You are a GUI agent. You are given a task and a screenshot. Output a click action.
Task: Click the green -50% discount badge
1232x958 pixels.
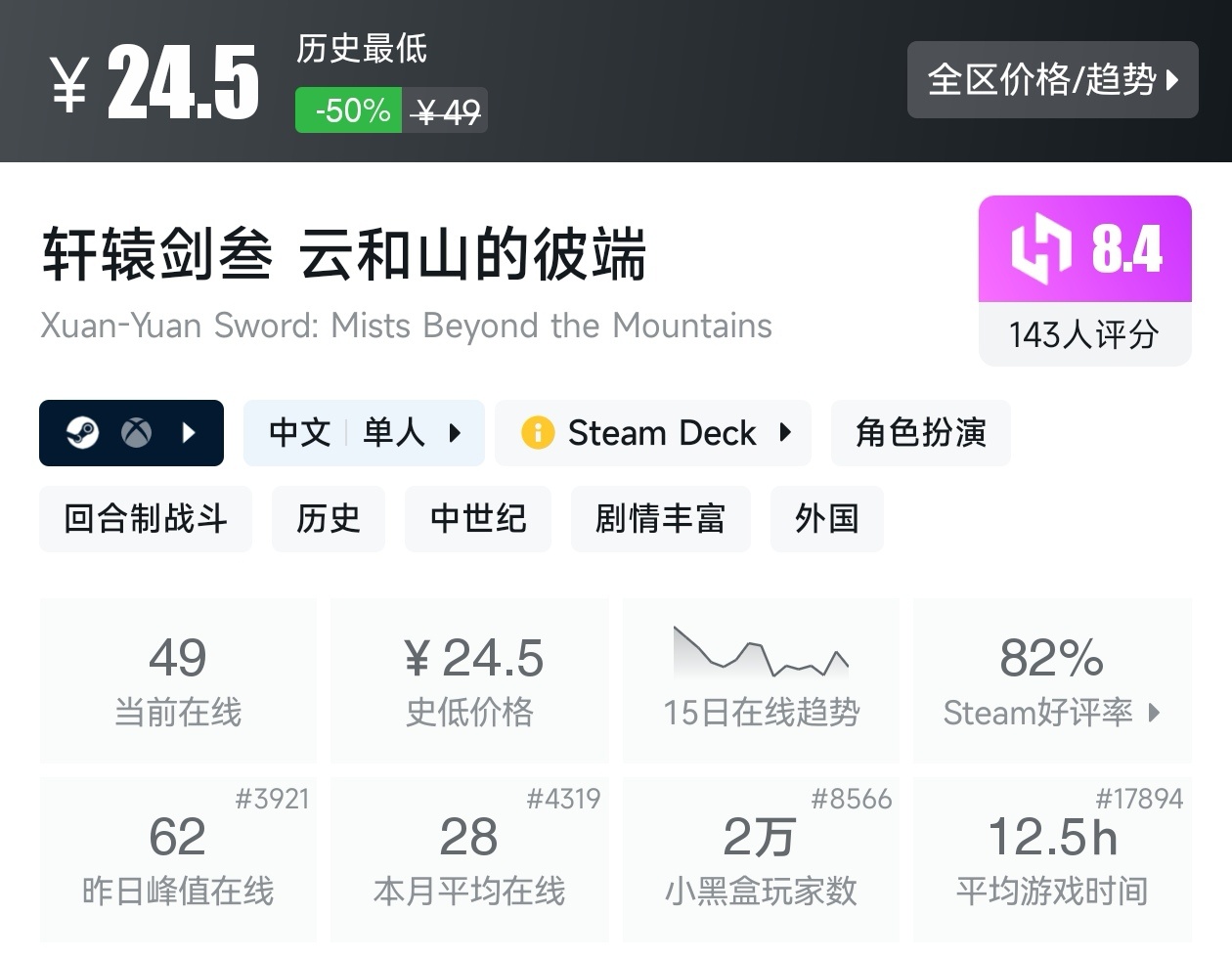point(349,110)
